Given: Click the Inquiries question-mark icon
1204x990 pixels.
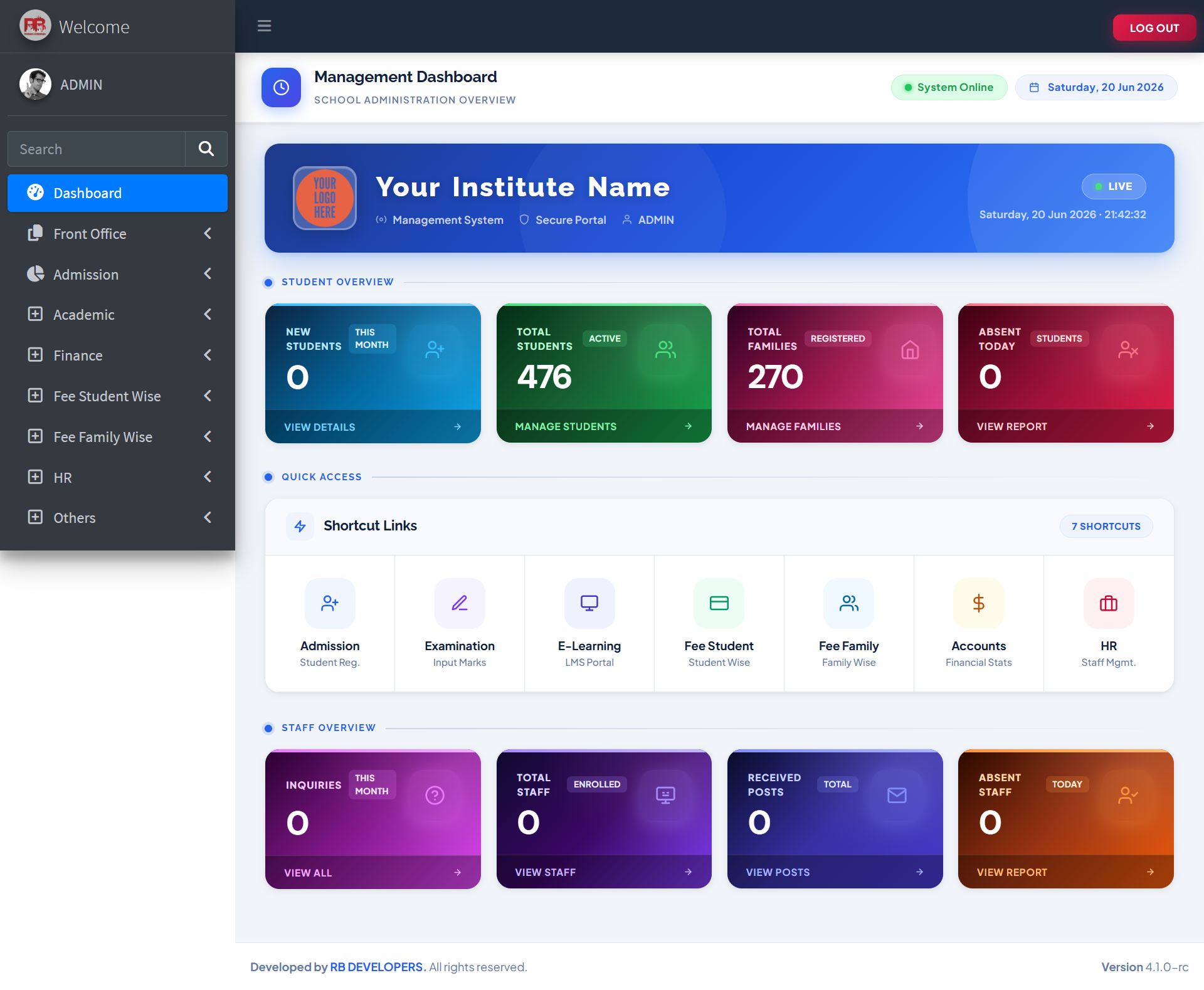Looking at the screenshot, I should tap(435, 796).
